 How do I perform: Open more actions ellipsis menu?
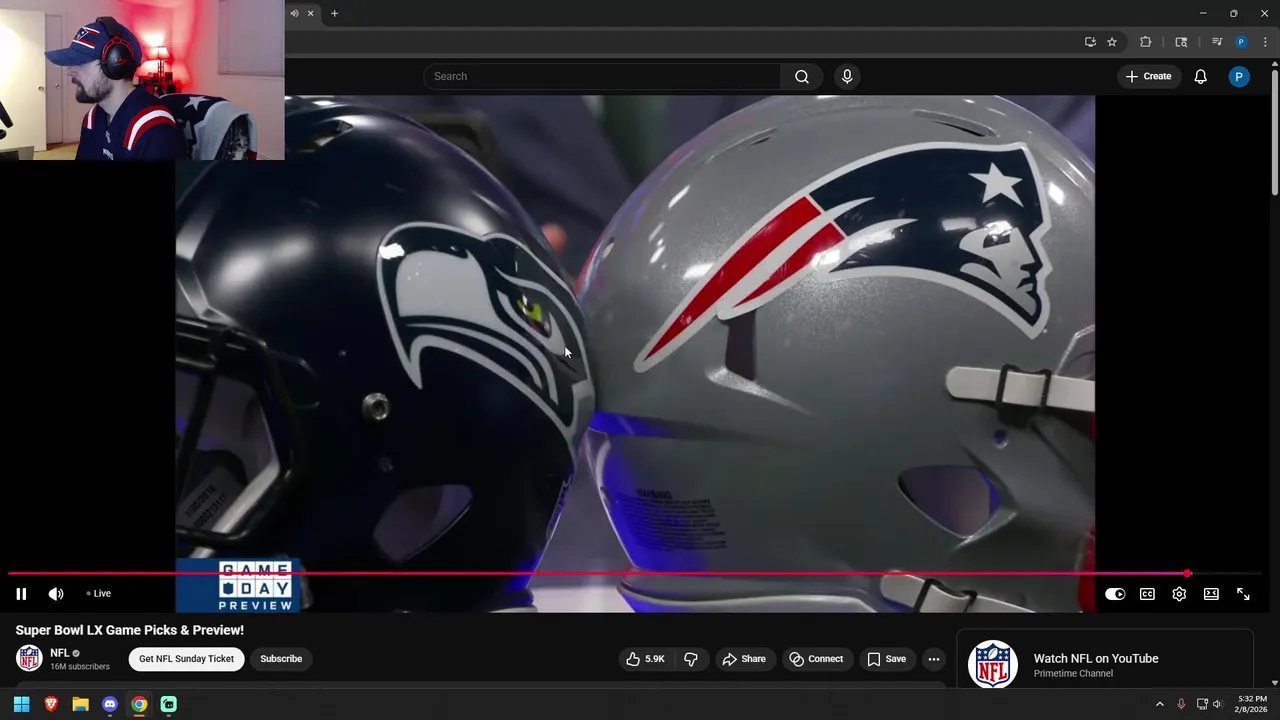(x=934, y=659)
